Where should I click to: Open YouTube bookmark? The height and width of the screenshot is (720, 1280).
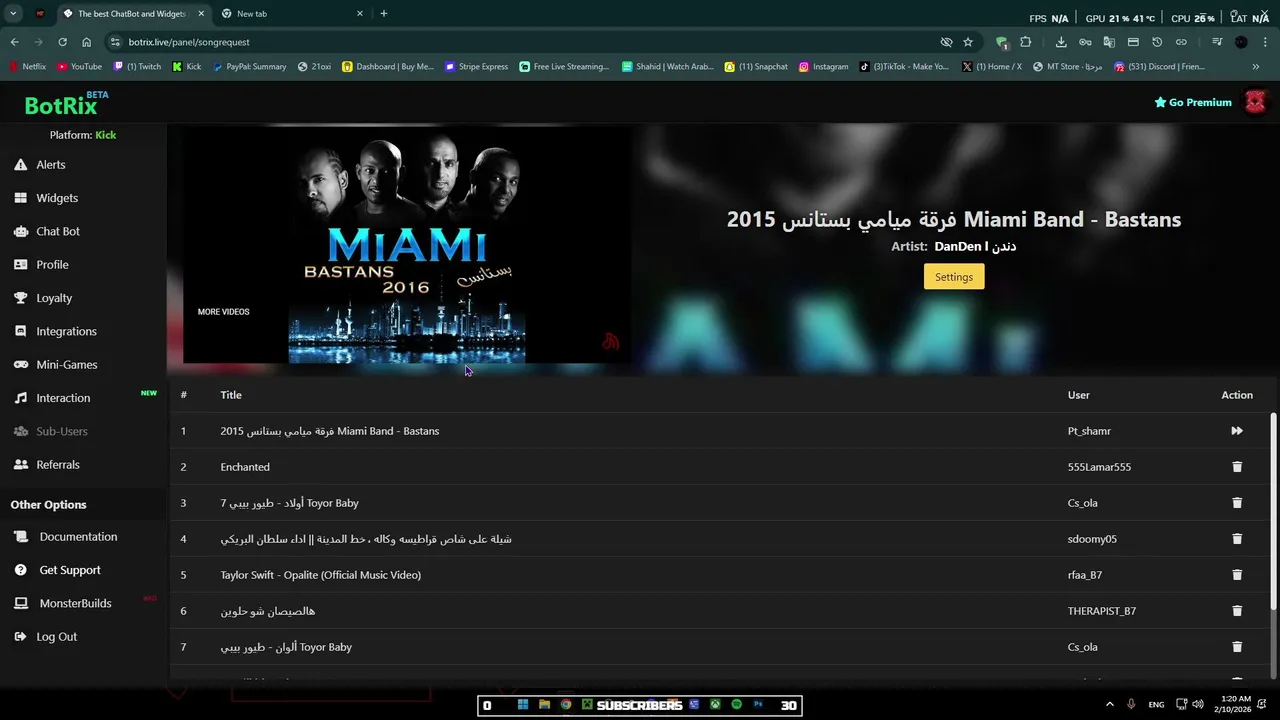point(79,67)
